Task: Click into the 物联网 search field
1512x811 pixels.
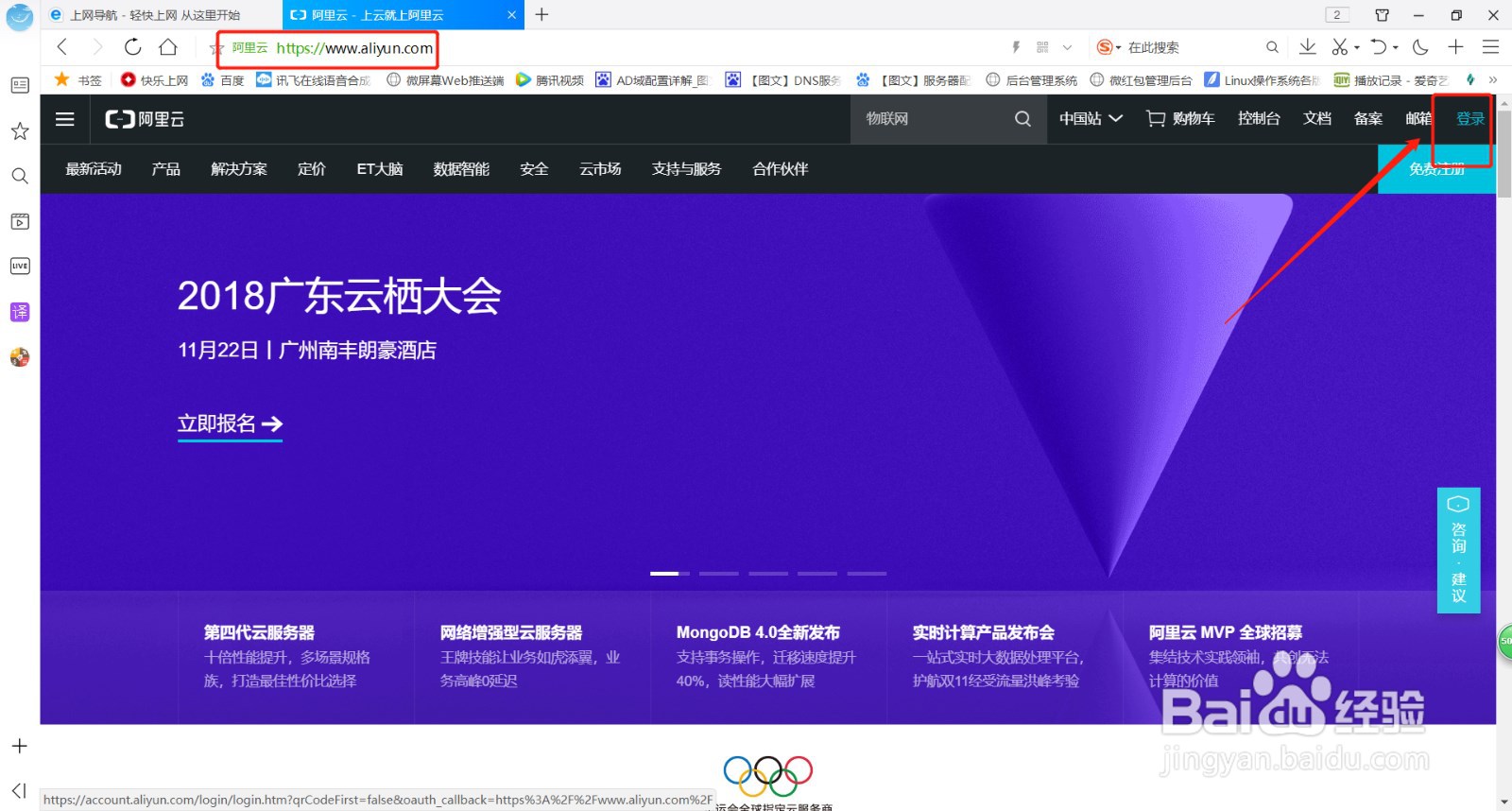Action: click(931, 119)
